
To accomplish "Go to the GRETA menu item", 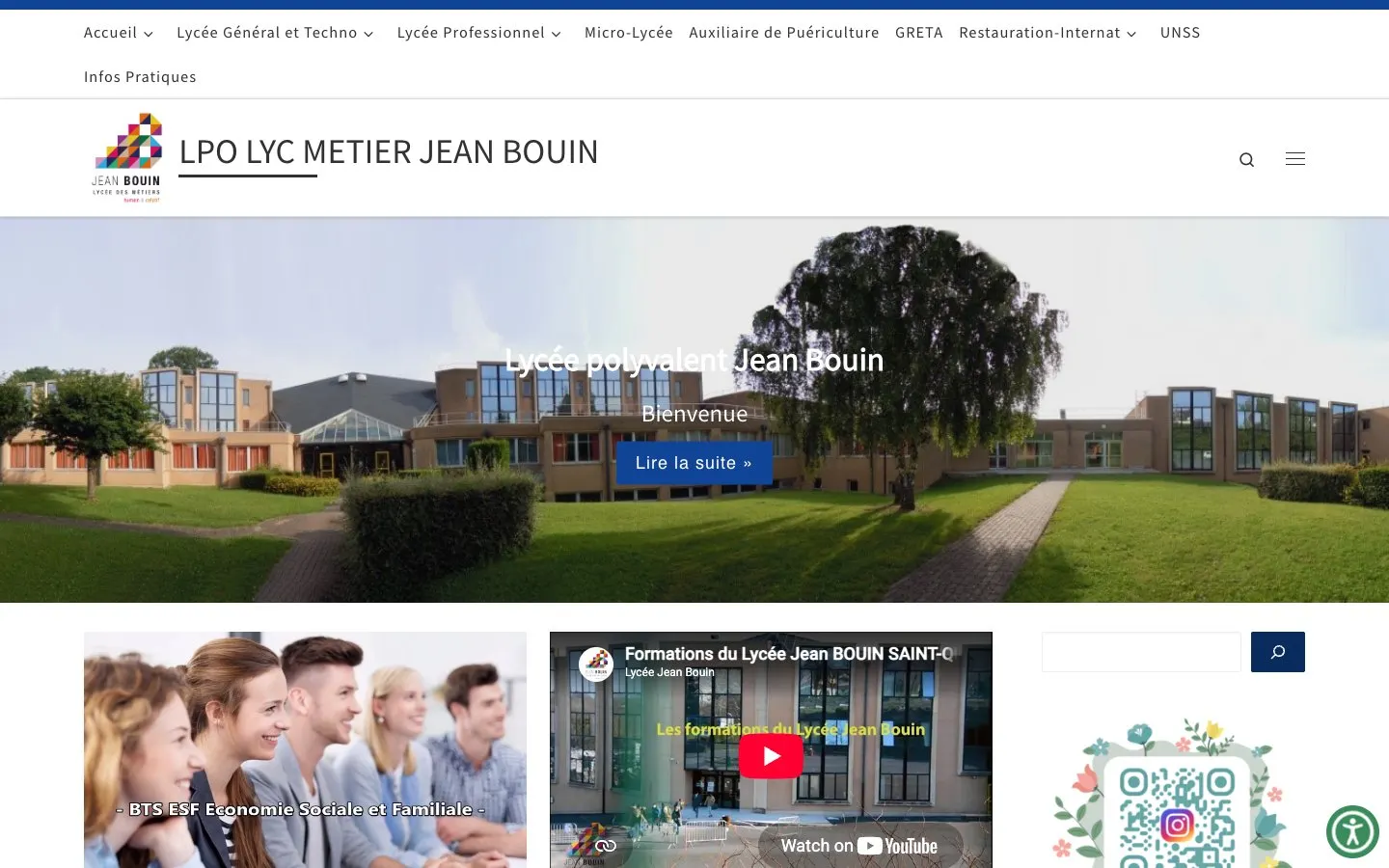I will 919,33.
